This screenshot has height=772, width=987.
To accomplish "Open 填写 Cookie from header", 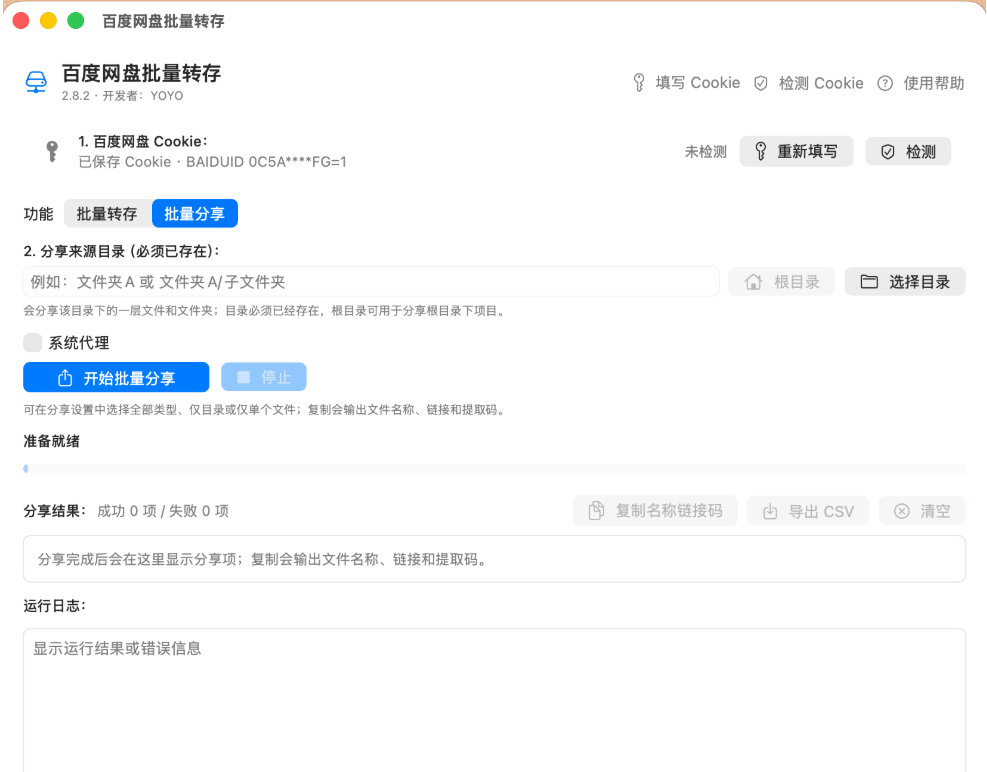I will pyautogui.click(x=687, y=83).
